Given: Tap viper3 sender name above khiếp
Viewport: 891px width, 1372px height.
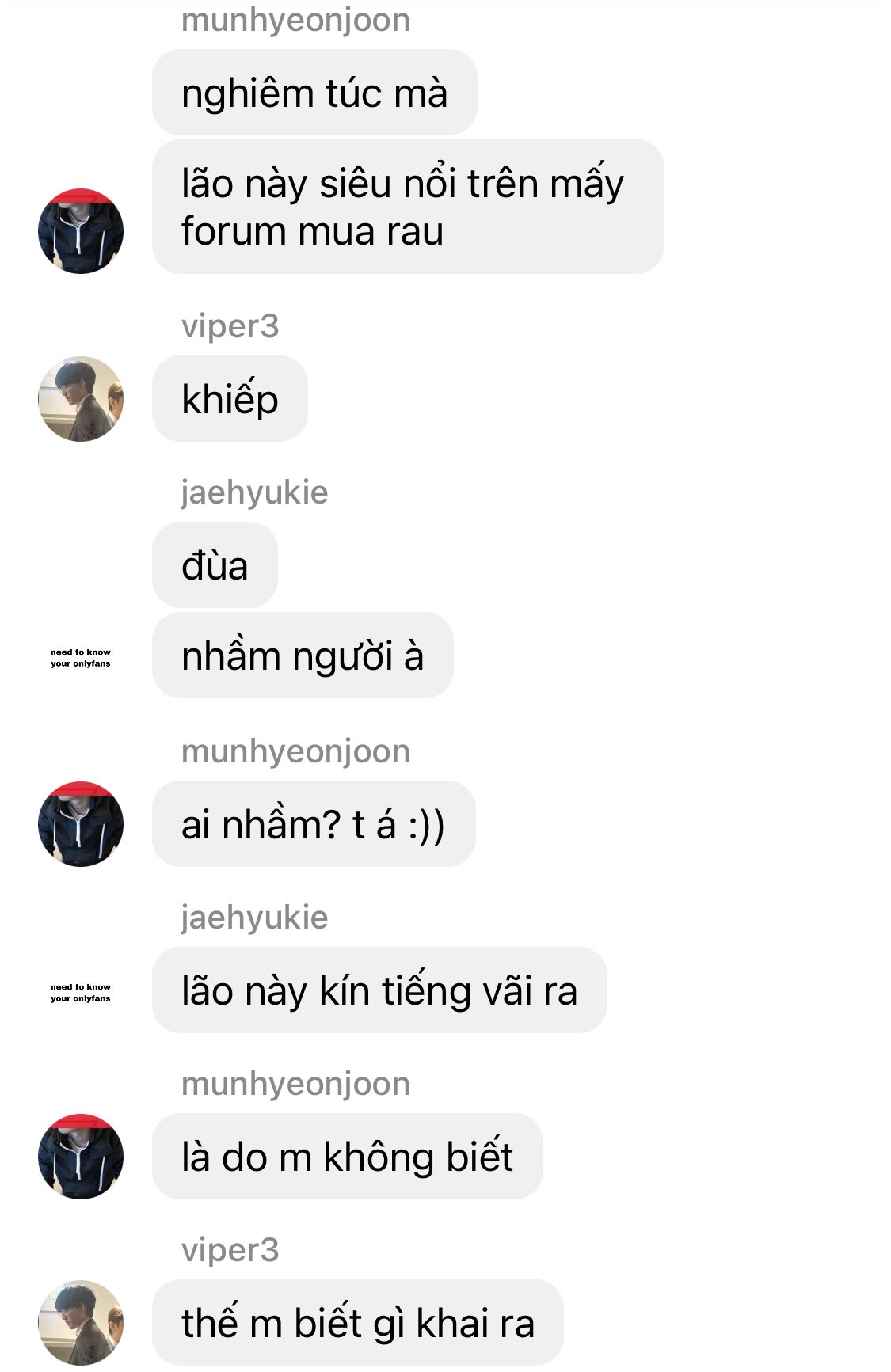Looking at the screenshot, I should tap(230, 326).
